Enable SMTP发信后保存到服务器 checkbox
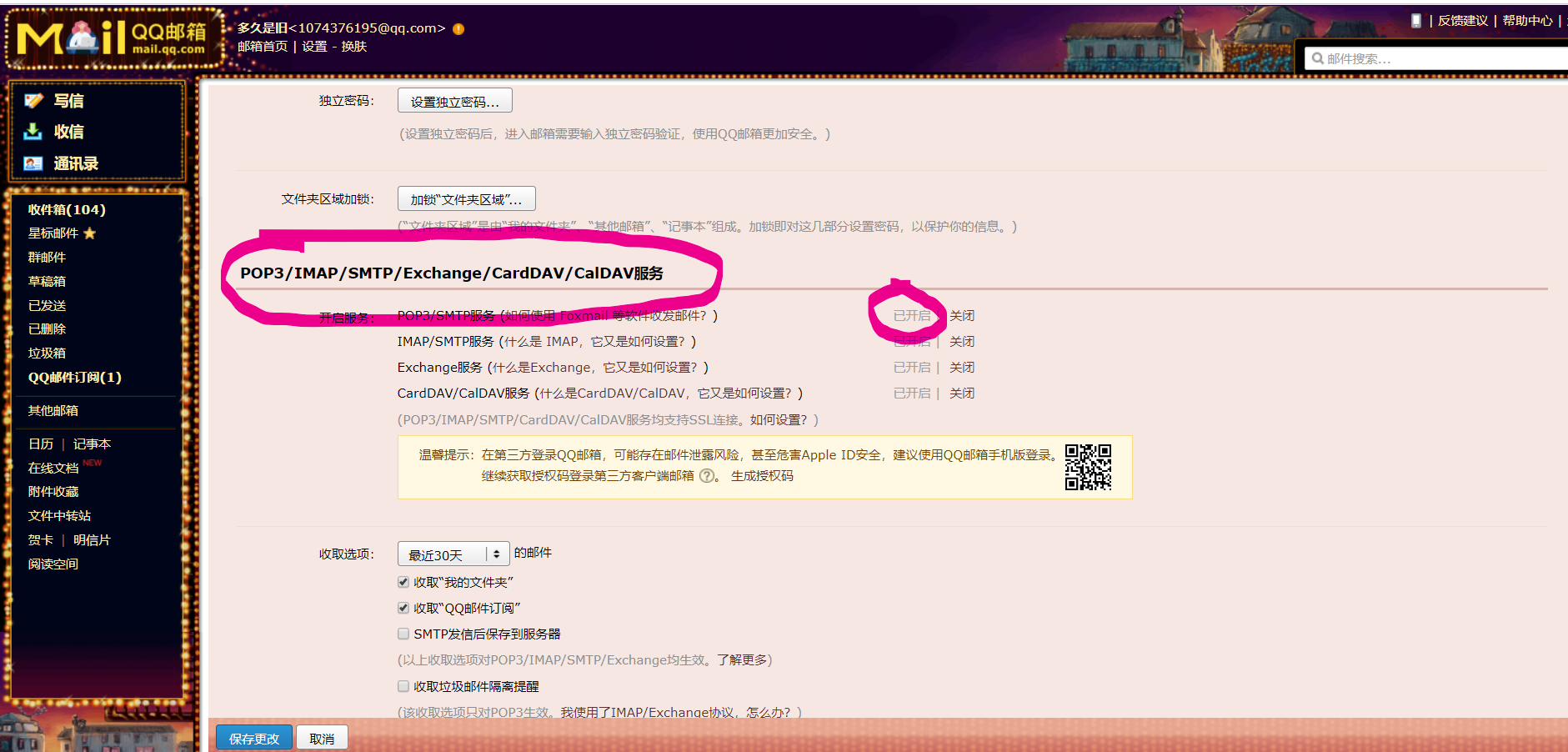This screenshot has width=1568, height=752. (403, 634)
